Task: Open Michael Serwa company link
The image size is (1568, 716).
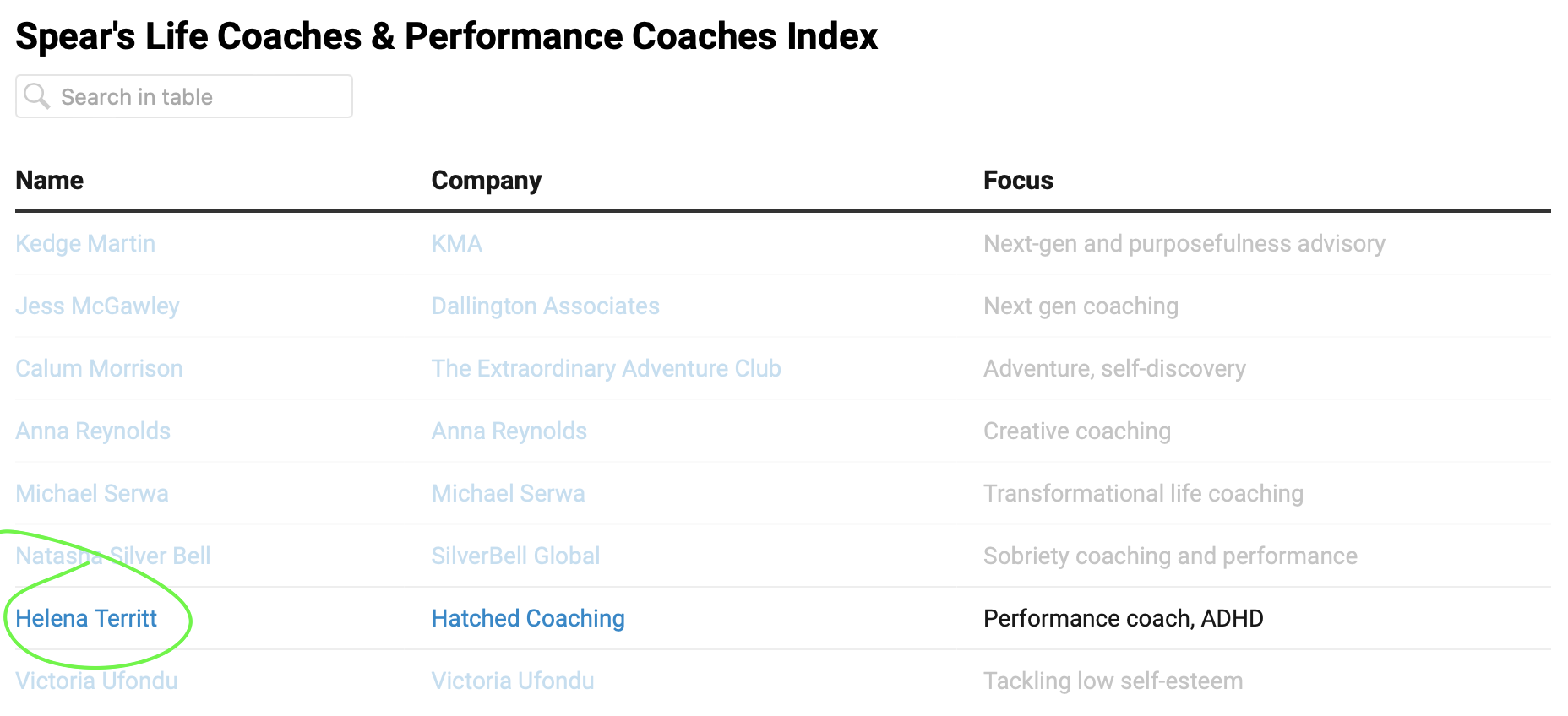Action: point(508,494)
